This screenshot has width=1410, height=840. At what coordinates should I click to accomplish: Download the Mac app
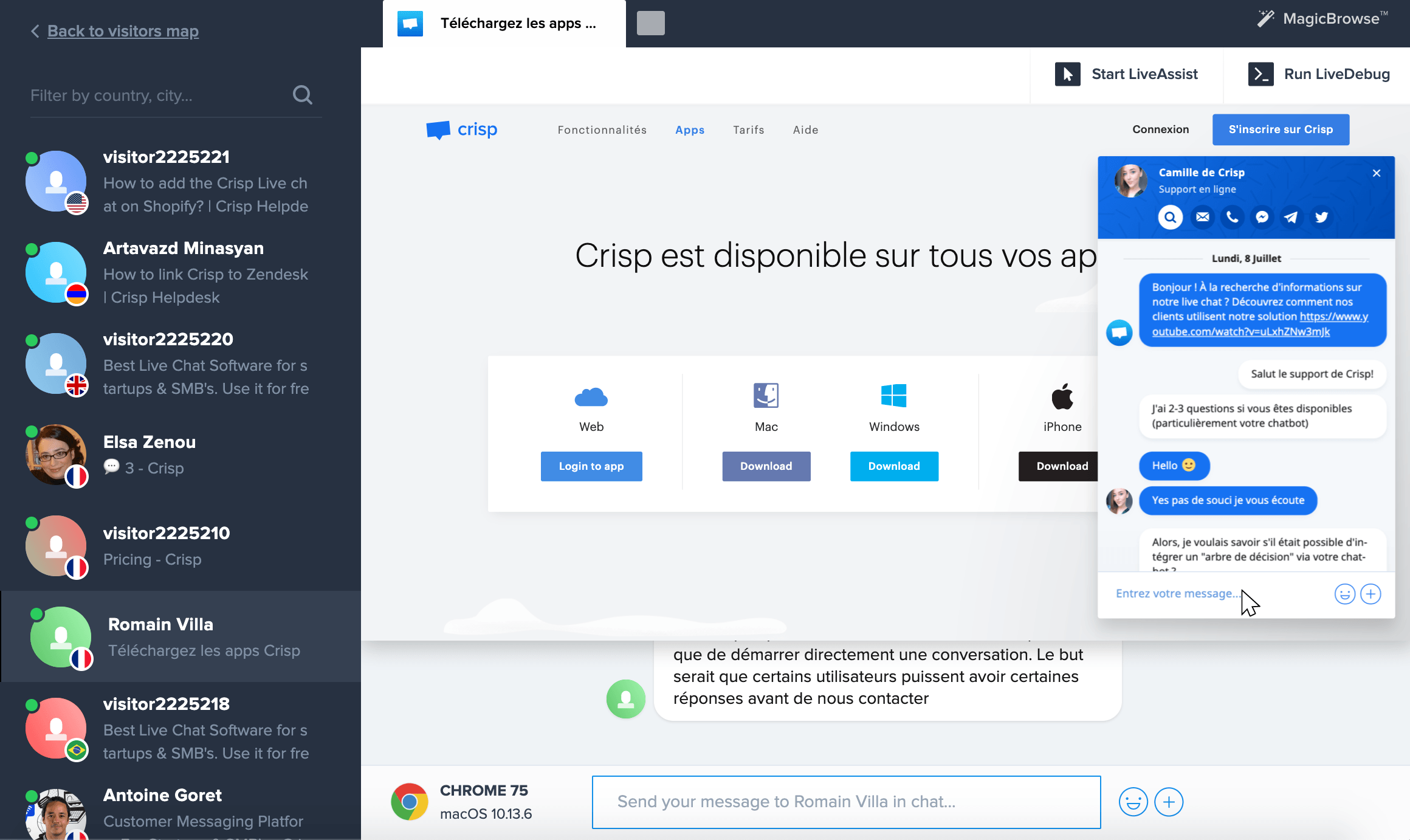click(766, 466)
